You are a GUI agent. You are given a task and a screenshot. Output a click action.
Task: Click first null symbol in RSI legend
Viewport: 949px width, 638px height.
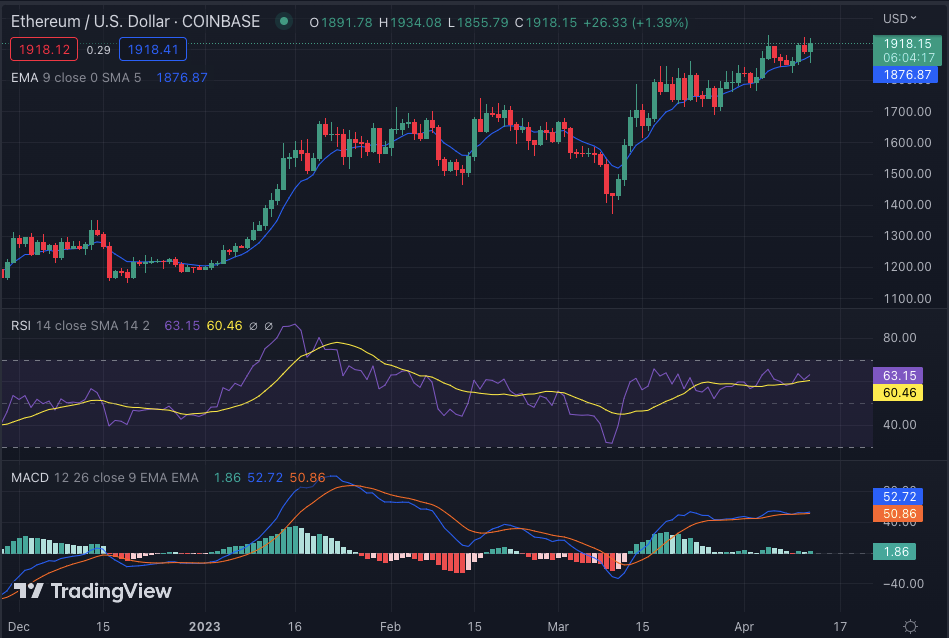point(253,326)
